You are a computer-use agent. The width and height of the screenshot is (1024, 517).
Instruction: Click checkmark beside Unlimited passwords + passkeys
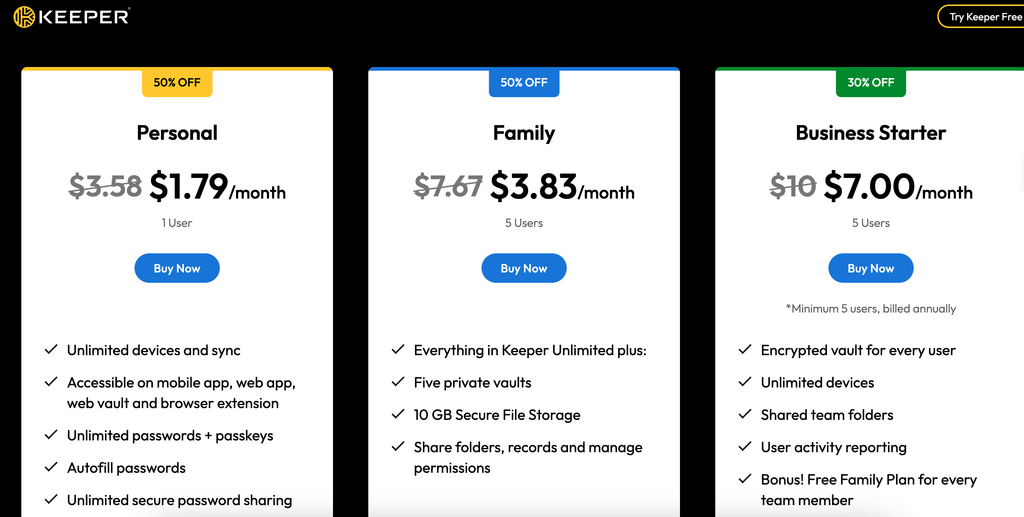tap(51, 435)
